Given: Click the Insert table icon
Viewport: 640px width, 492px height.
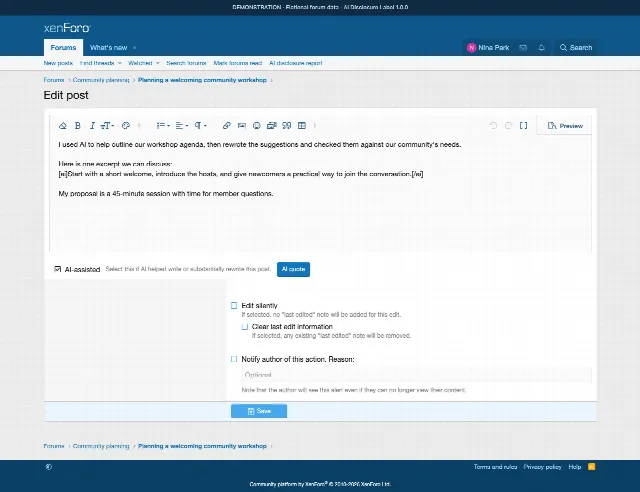Looking at the screenshot, I should [x=302, y=126].
